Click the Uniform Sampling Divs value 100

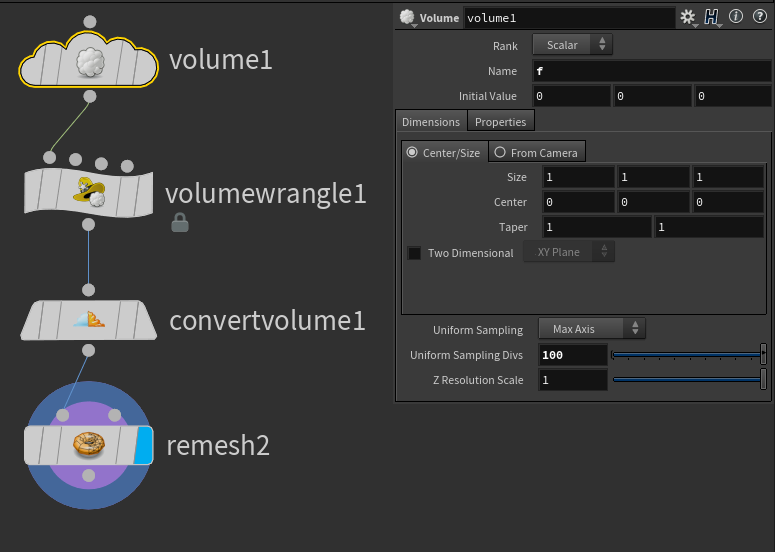tap(573, 355)
